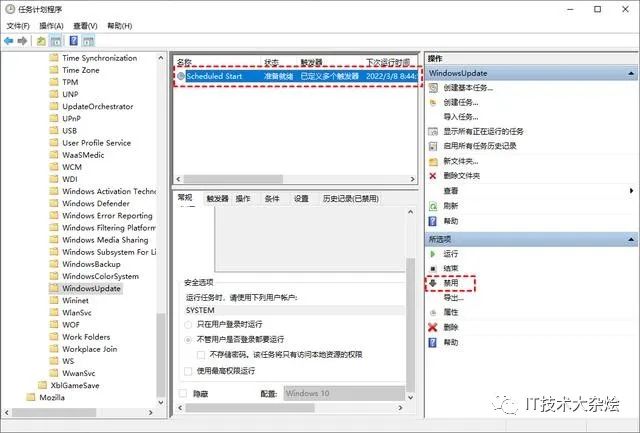Switch to the 操作 tab in details
This screenshot has height=433, width=640.
(x=243, y=199)
